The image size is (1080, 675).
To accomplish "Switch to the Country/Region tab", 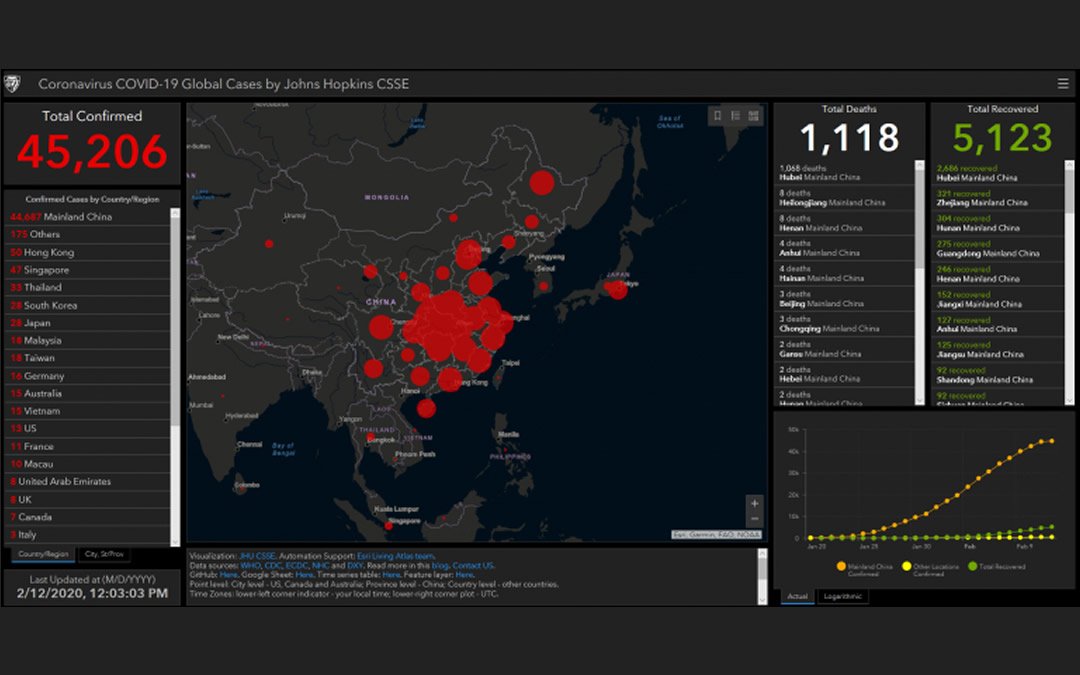I will [43, 554].
